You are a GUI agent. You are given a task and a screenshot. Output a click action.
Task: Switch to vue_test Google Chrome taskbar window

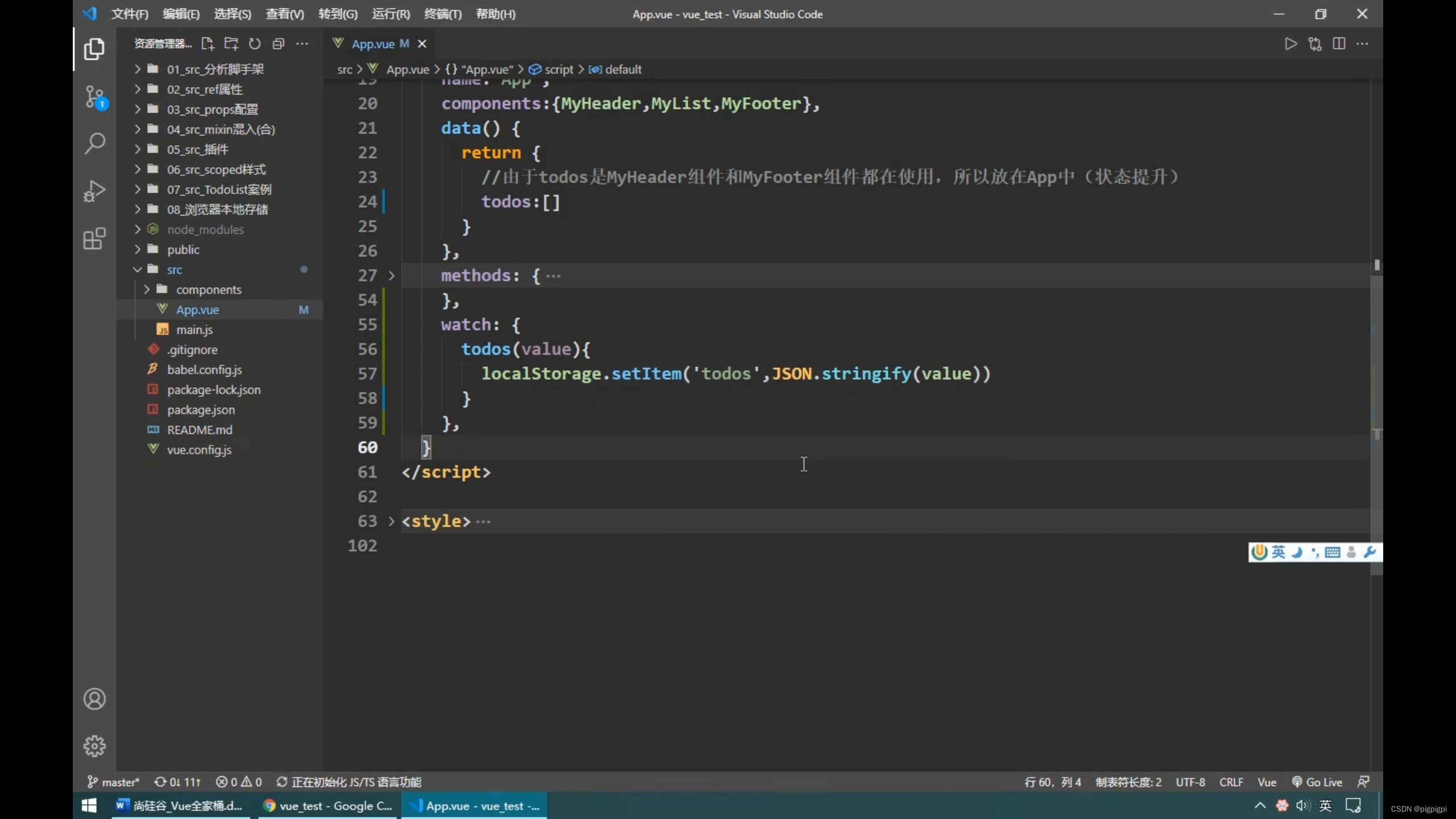point(328,806)
